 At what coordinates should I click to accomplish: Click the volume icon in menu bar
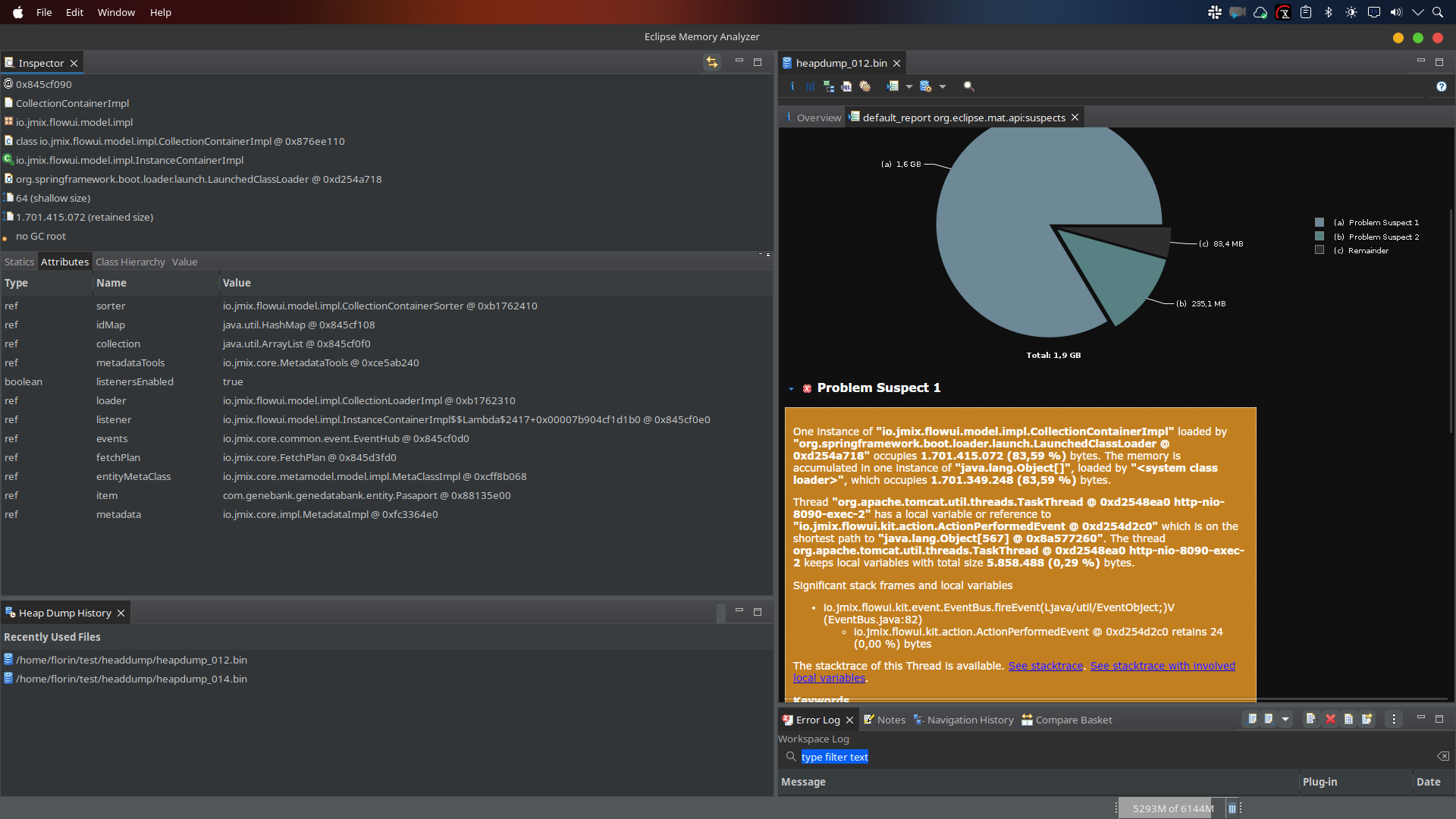coord(1396,12)
